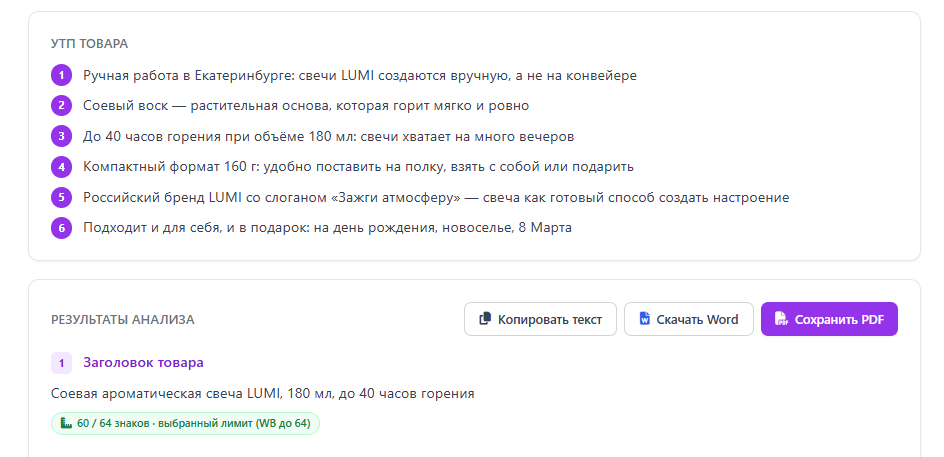Click the 60 / 64 знаков limit badge
Screen dimensions: 944x457
tap(185, 423)
